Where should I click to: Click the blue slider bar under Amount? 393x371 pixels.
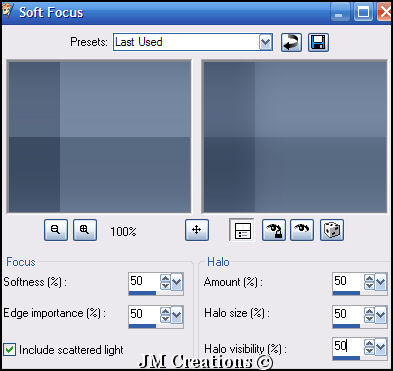coord(346,293)
